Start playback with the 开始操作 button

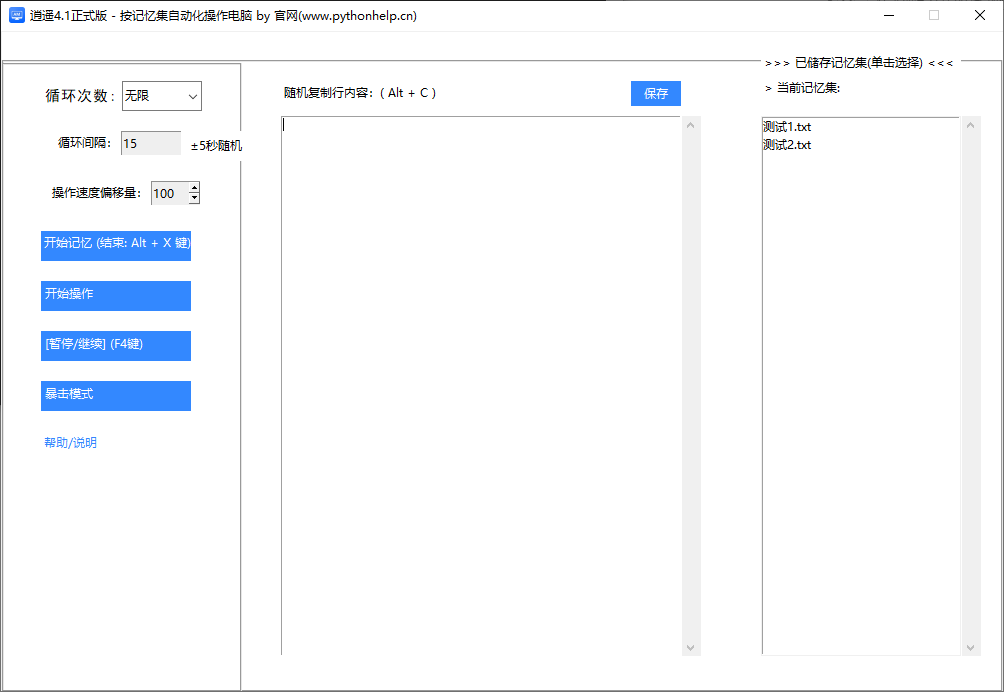115,295
